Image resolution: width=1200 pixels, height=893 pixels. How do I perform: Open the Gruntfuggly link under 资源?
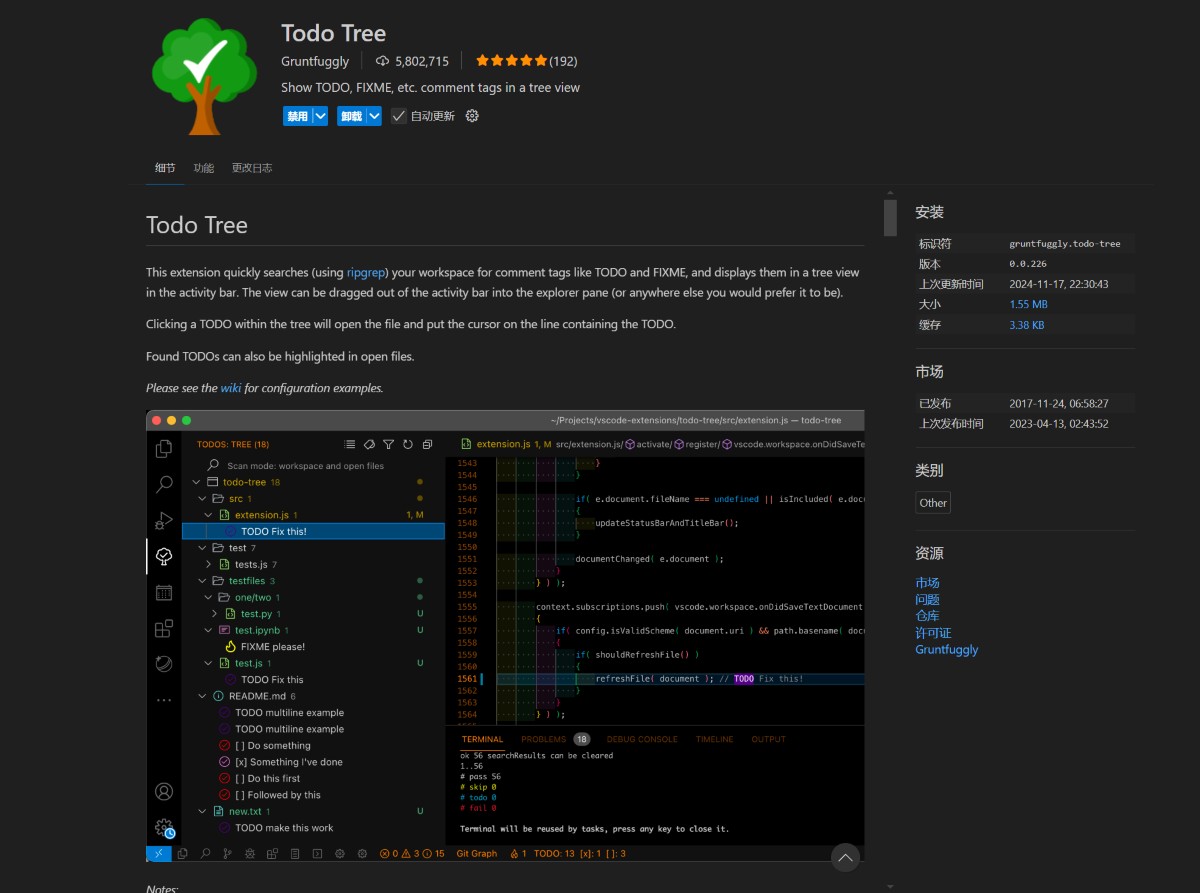[946, 649]
